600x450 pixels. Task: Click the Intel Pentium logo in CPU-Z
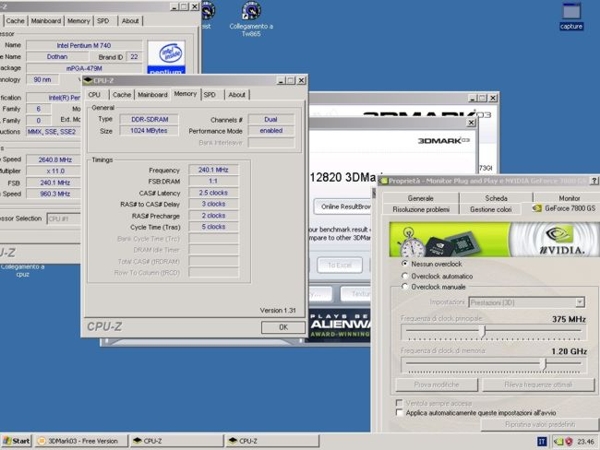coord(166,57)
